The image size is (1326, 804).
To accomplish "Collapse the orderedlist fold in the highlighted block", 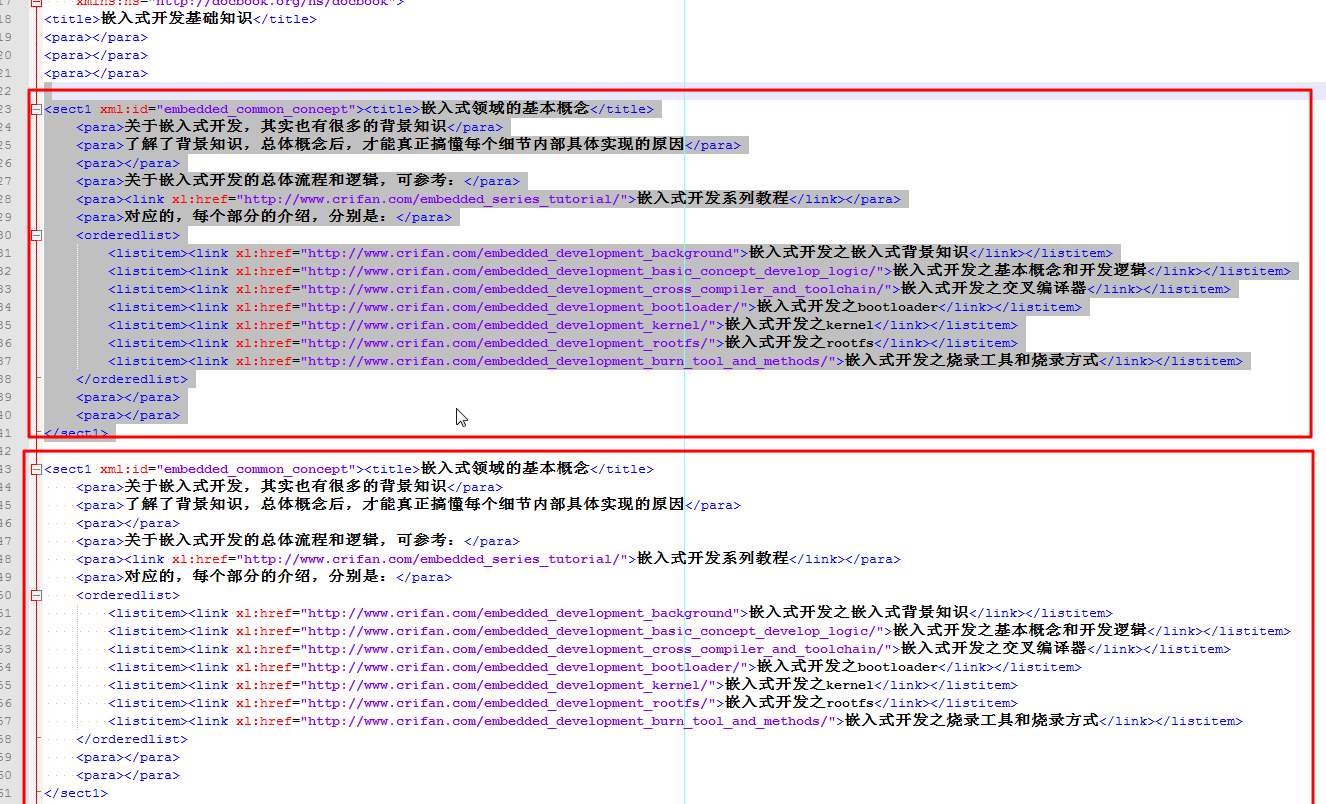I will (x=37, y=235).
